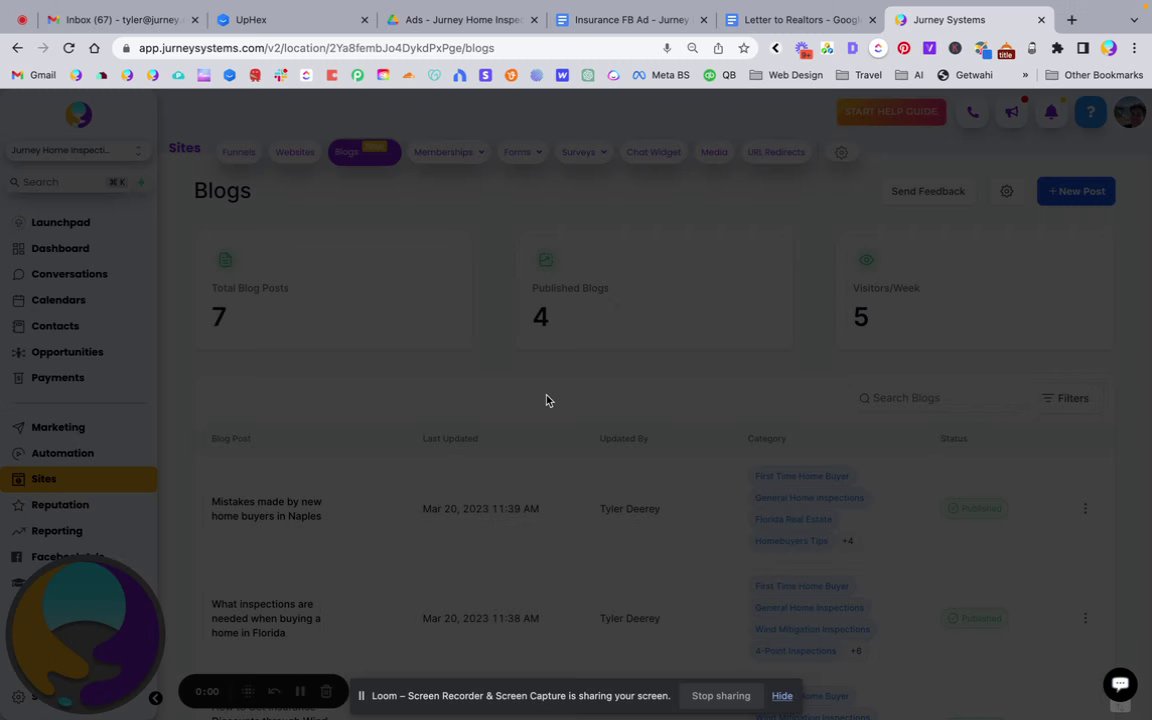Pause the Loom recording

pos(300,691)
